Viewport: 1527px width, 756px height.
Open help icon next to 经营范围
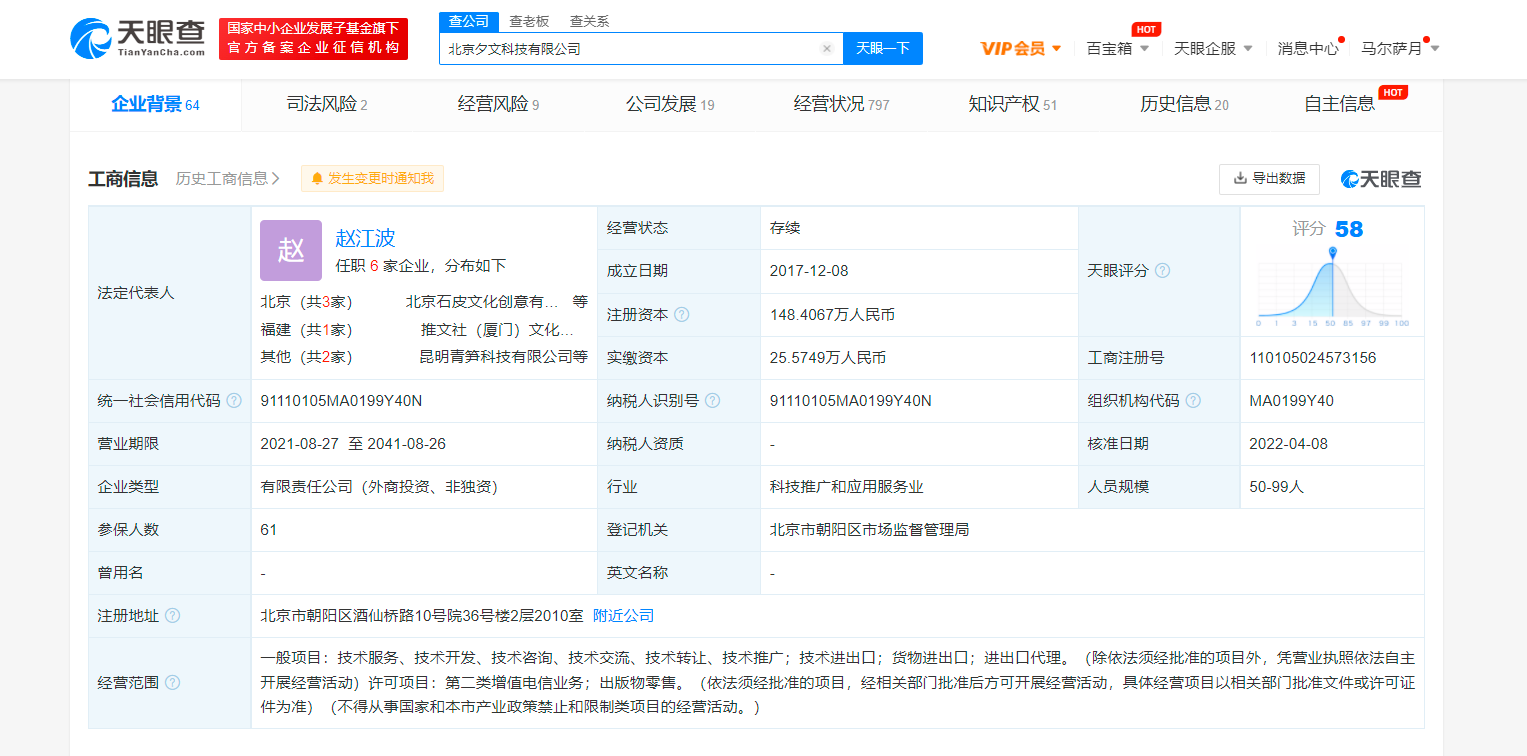(x=173, y=682)
